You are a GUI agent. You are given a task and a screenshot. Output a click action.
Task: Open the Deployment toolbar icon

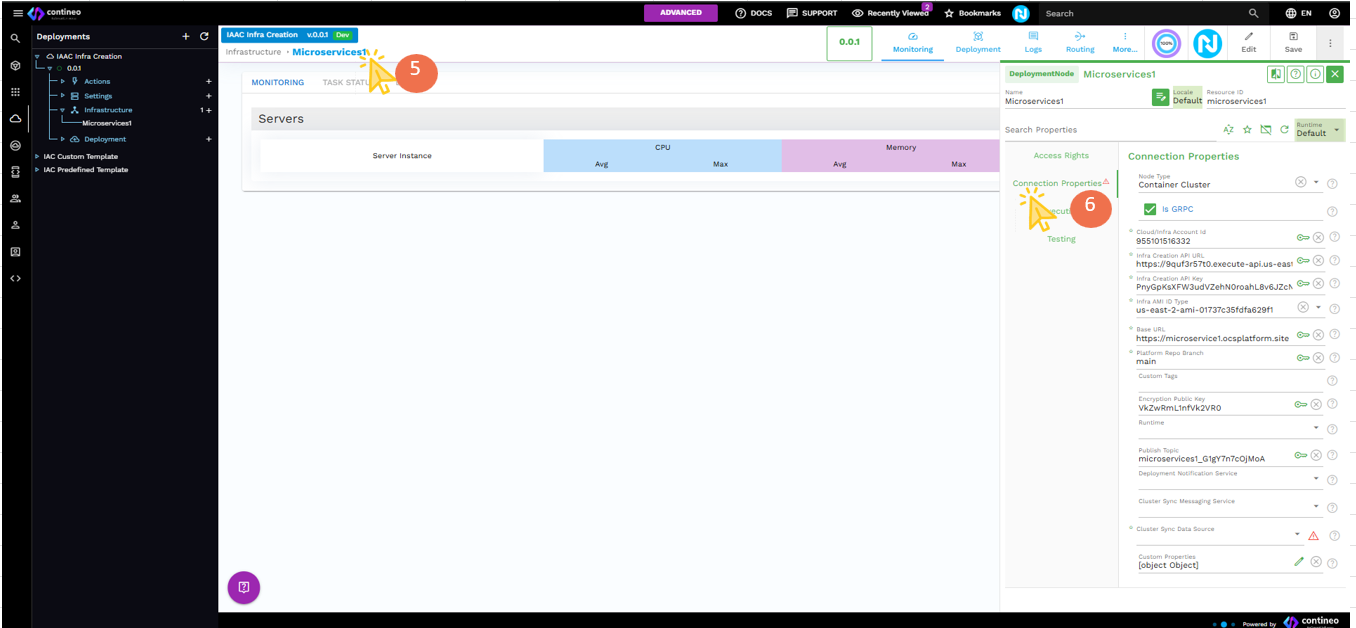(977, 36)
